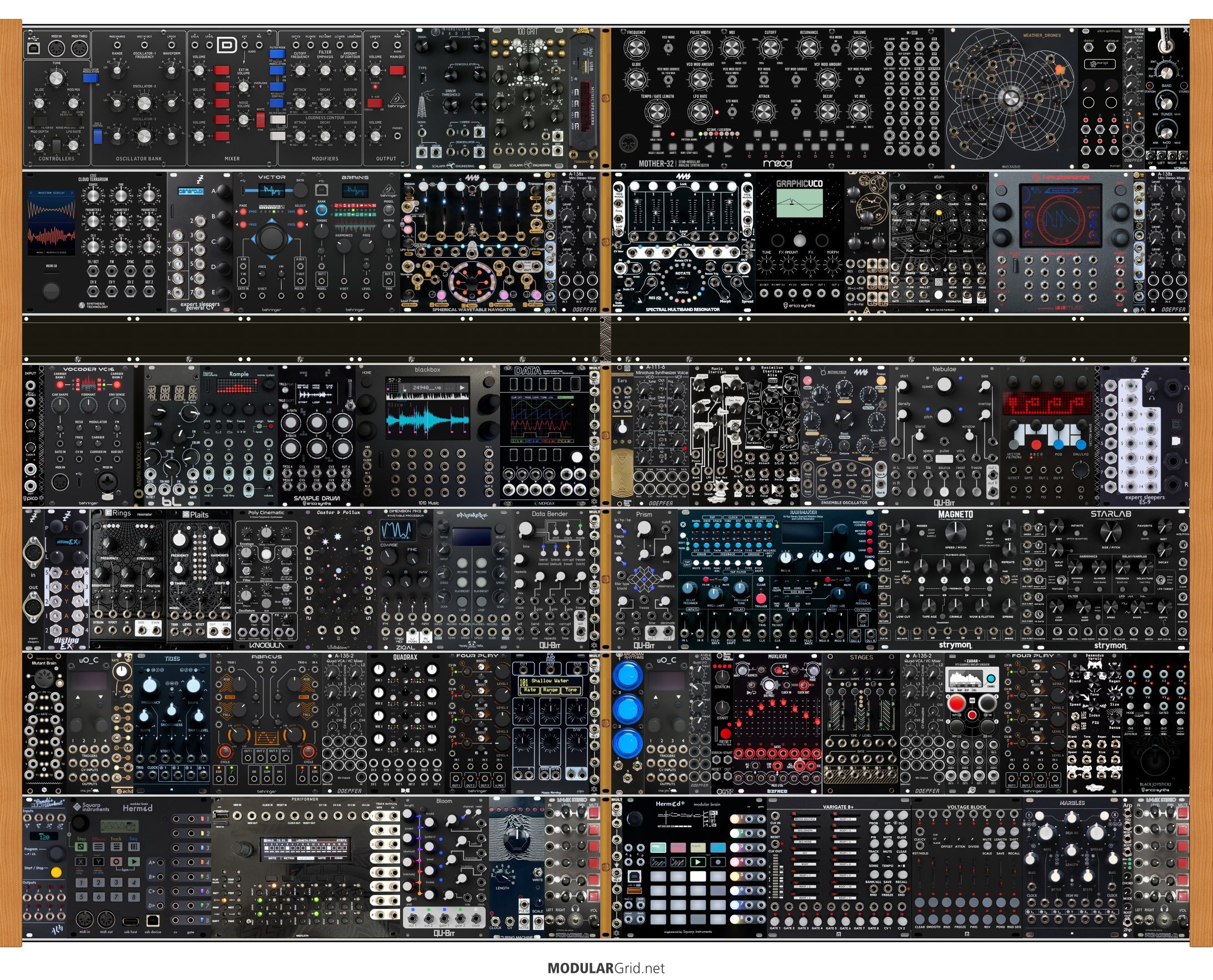Flip the blue Oscillator Modulation switch

[91, 78]
